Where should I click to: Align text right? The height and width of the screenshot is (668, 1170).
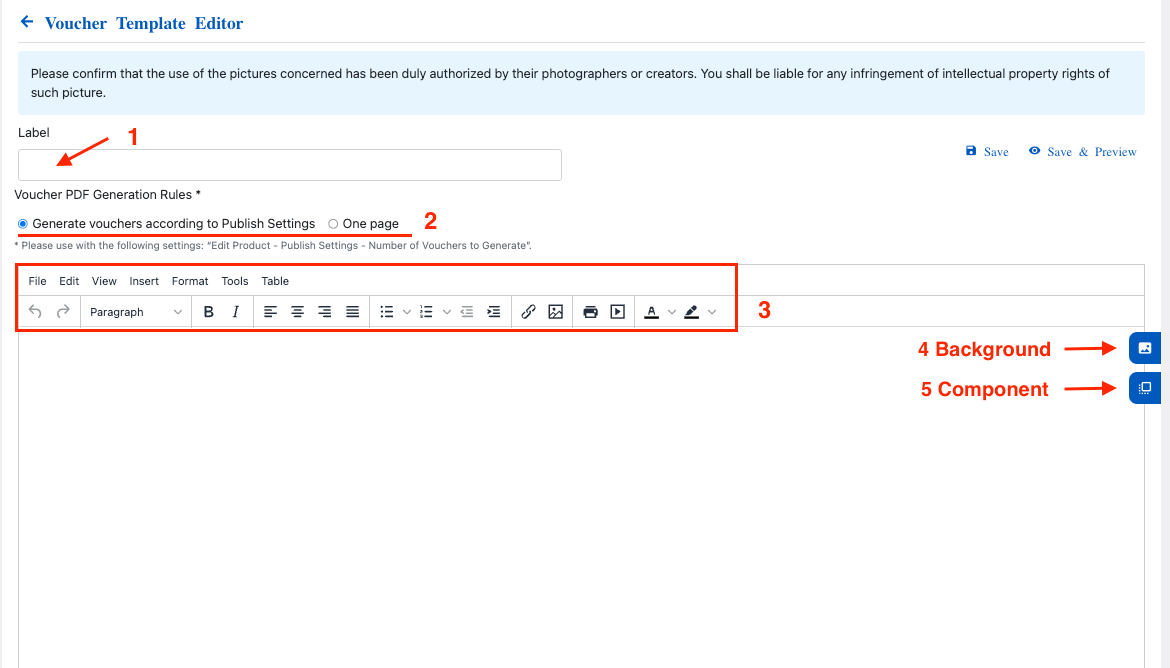pyautogui.click(x=325, y=311)
